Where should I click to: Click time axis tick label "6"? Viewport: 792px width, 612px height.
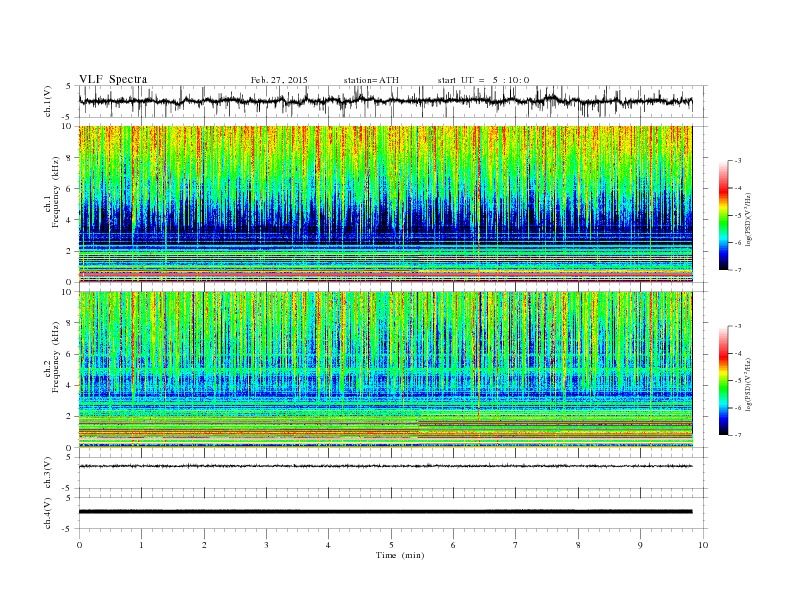pos(453,545)
